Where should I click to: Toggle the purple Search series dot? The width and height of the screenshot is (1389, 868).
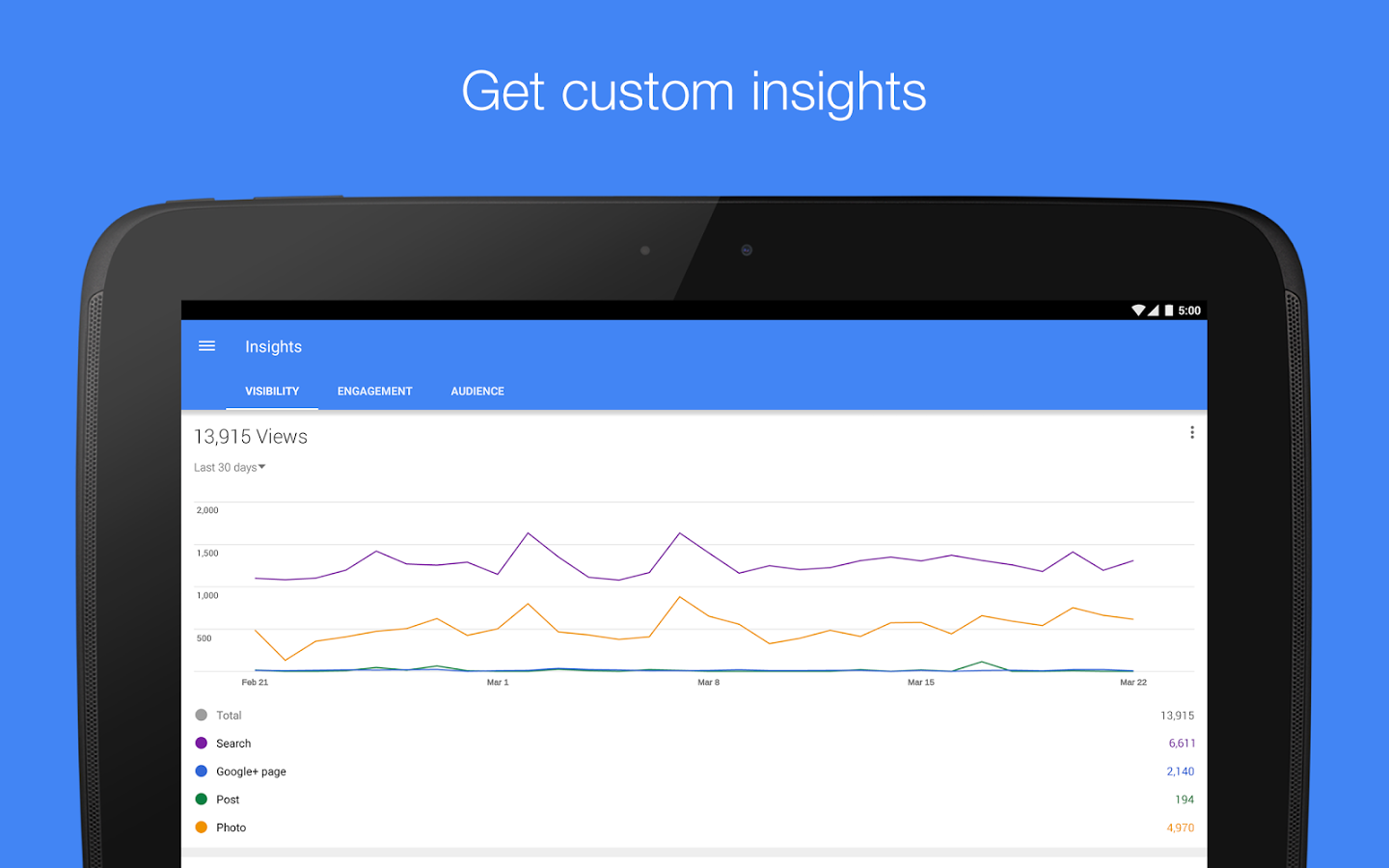click(x=202, y=743)
